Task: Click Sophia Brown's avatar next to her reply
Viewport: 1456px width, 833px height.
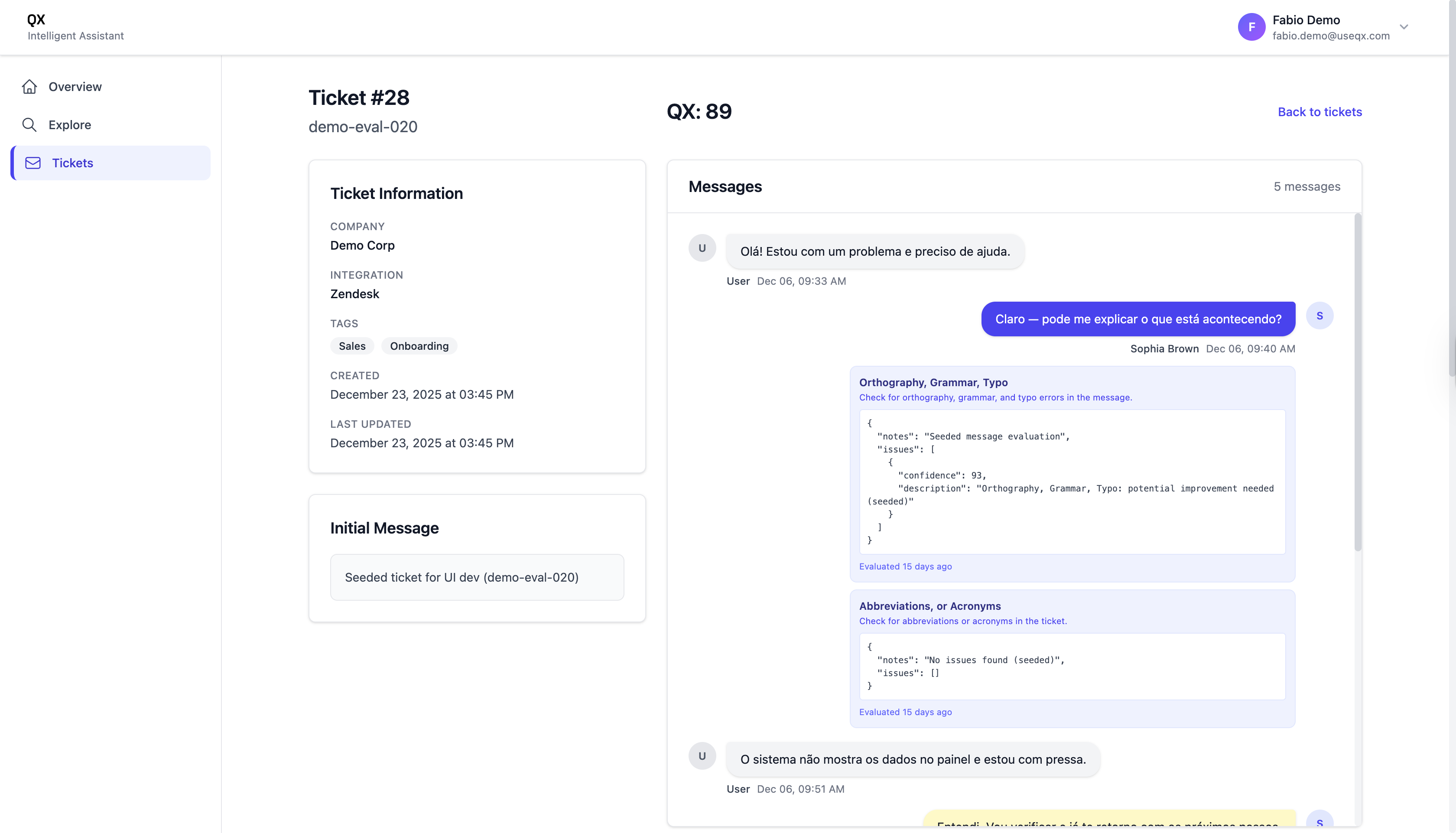Action: (1320, 315)
